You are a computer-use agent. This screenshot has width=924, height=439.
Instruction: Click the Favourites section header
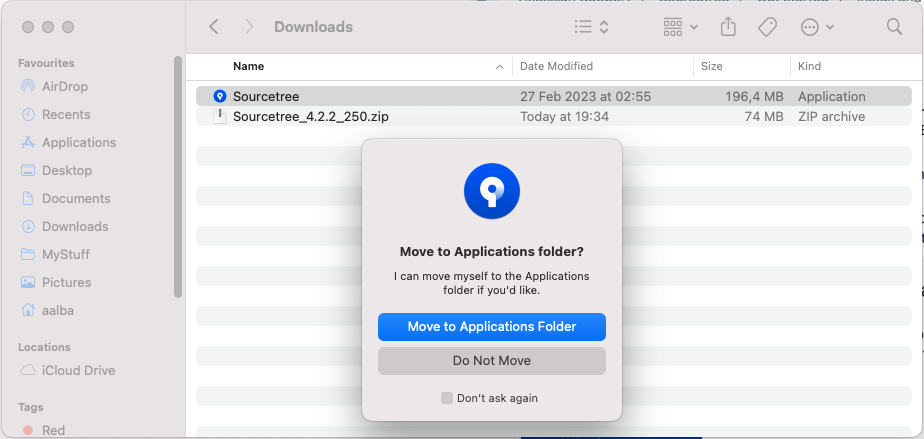[46, 63]
